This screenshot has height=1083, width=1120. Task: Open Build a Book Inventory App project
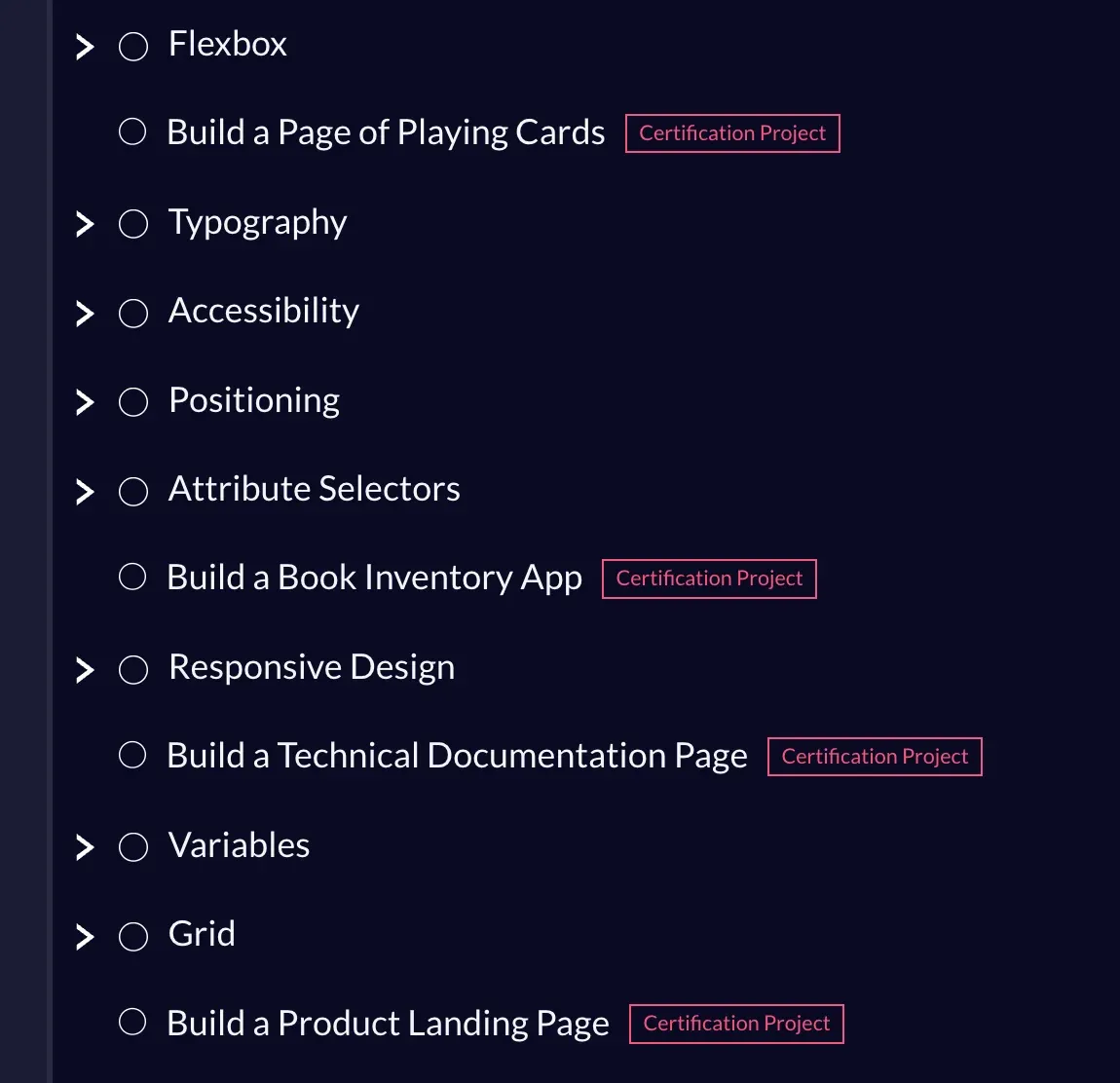[374, 578]
